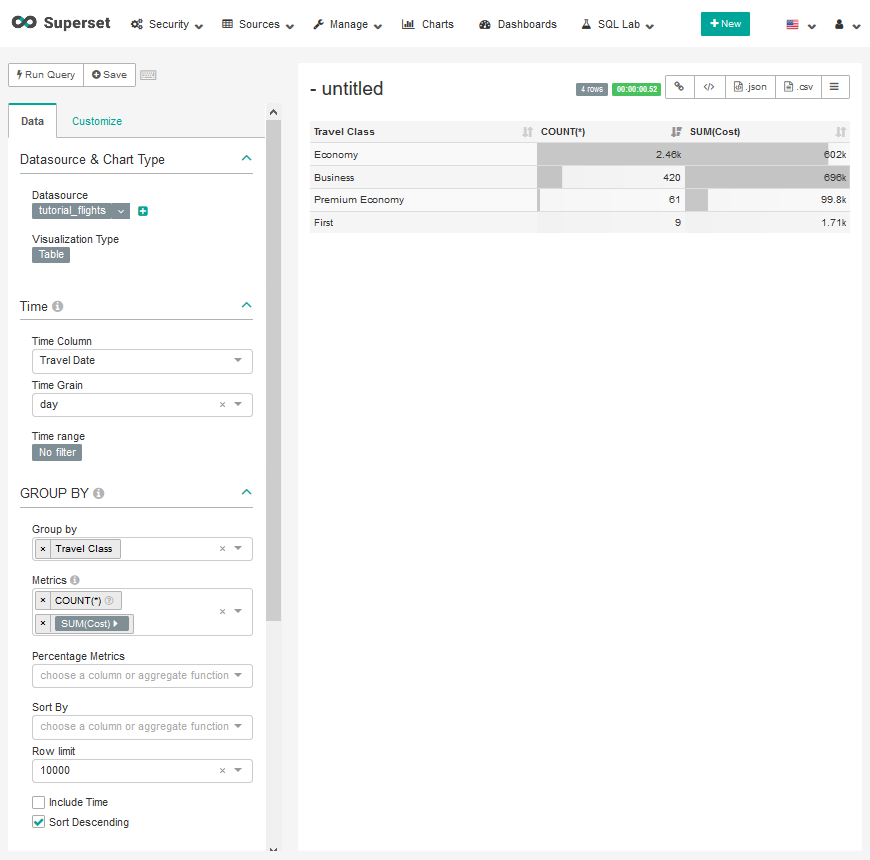Switch to the Customize tab
The height and width of the screenshot is (860, 870).
click(97, 121)
